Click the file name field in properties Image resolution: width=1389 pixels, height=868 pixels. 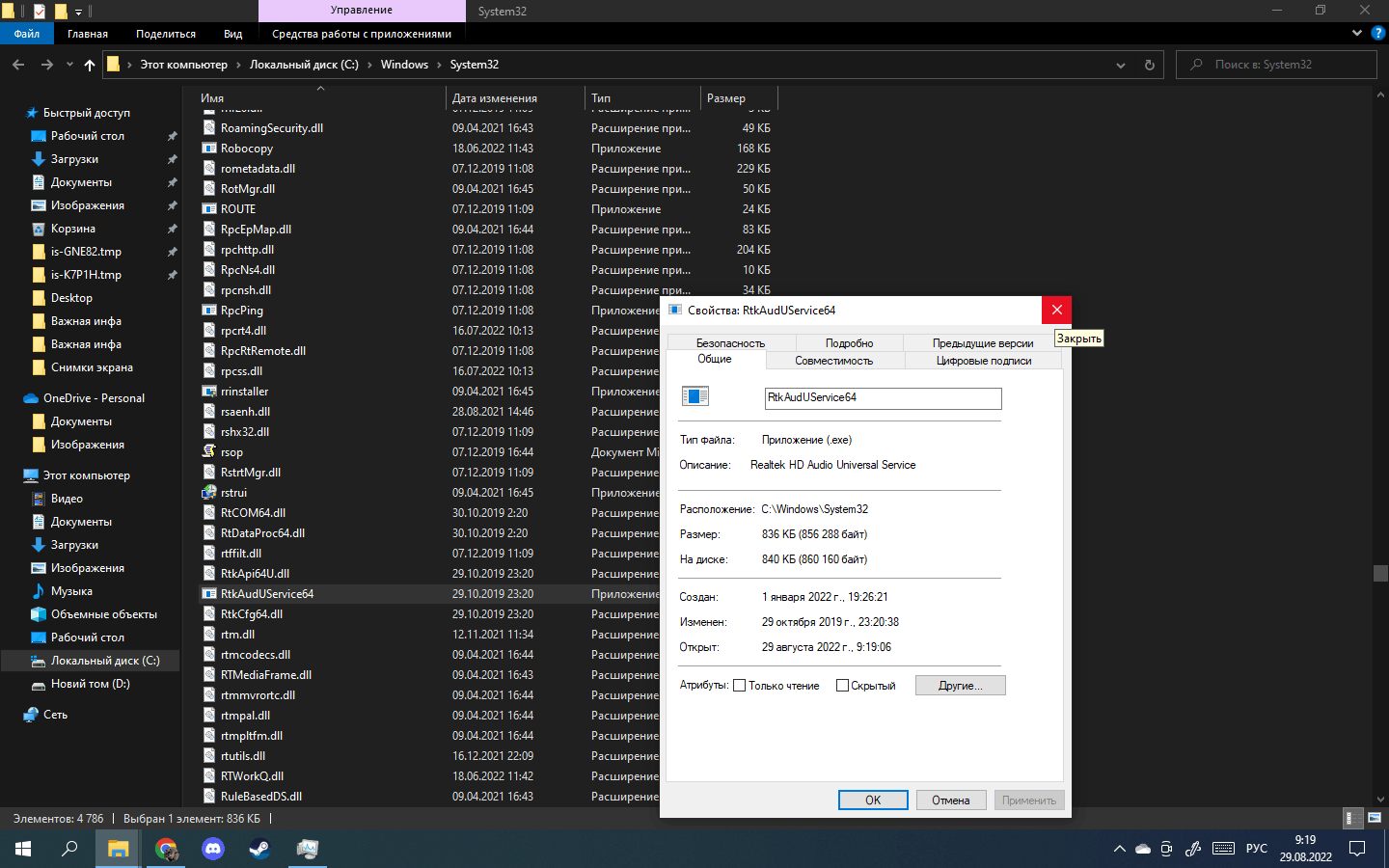884,397
